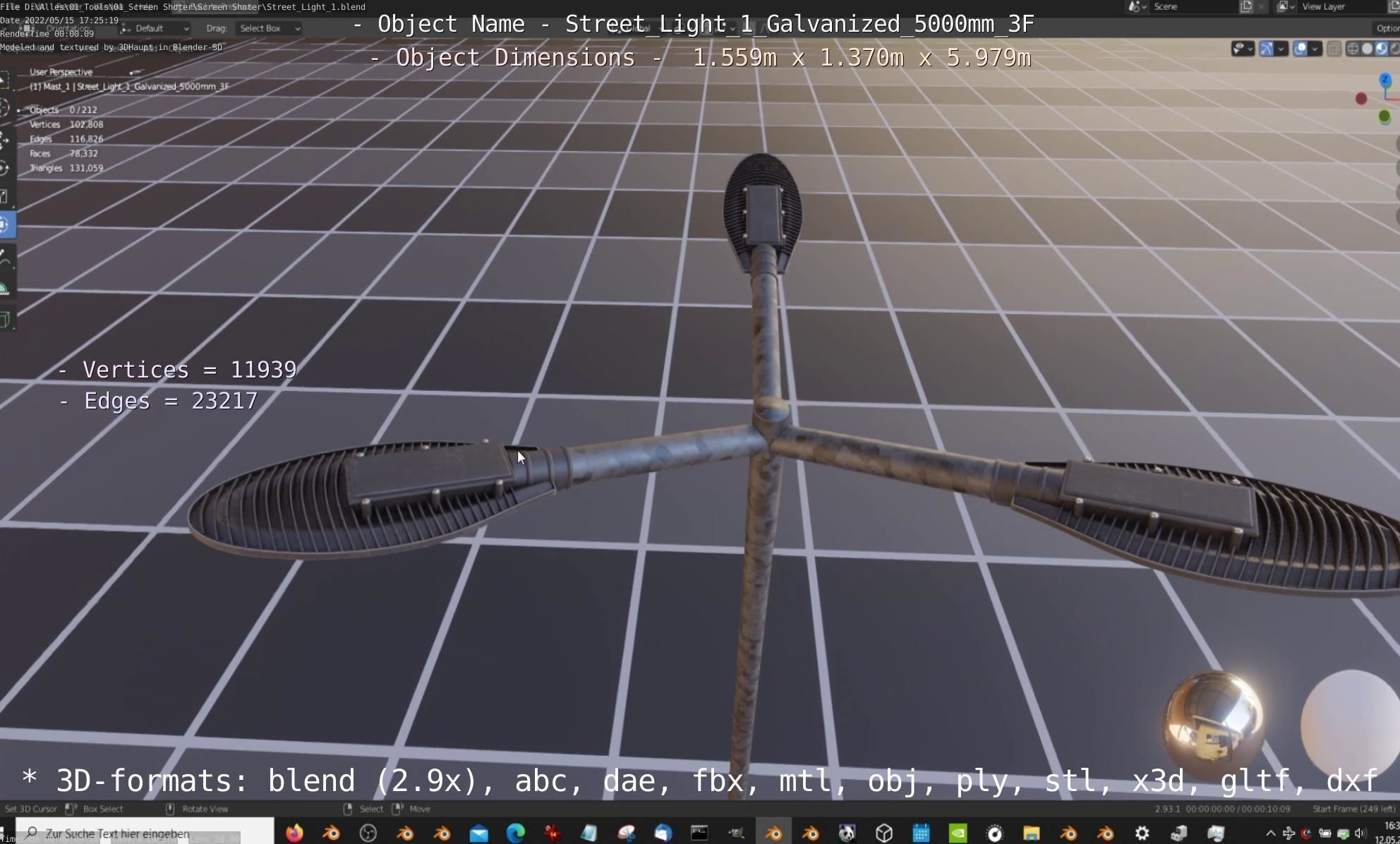Open the Options popover in the header

1387,28
